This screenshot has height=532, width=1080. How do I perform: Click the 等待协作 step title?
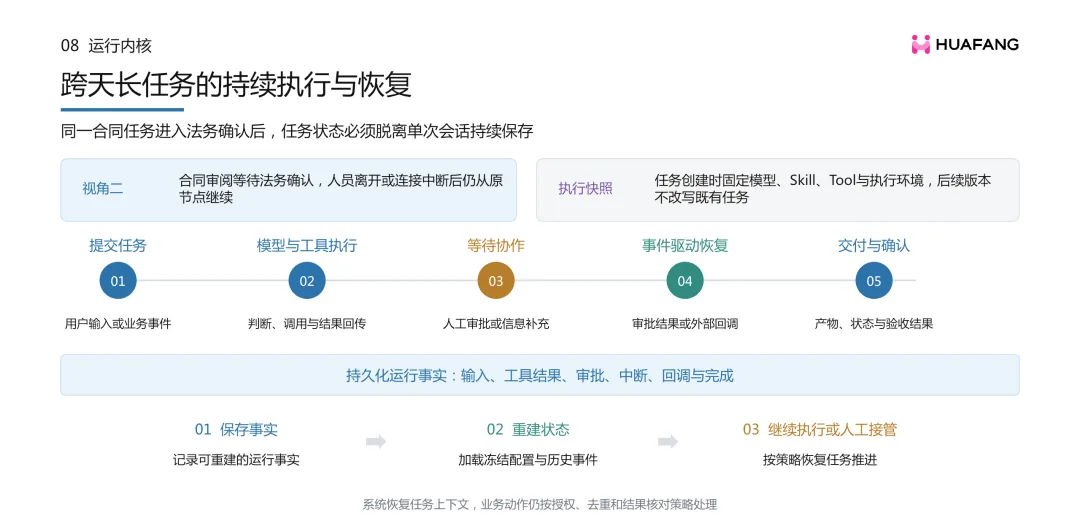[496, 245]
